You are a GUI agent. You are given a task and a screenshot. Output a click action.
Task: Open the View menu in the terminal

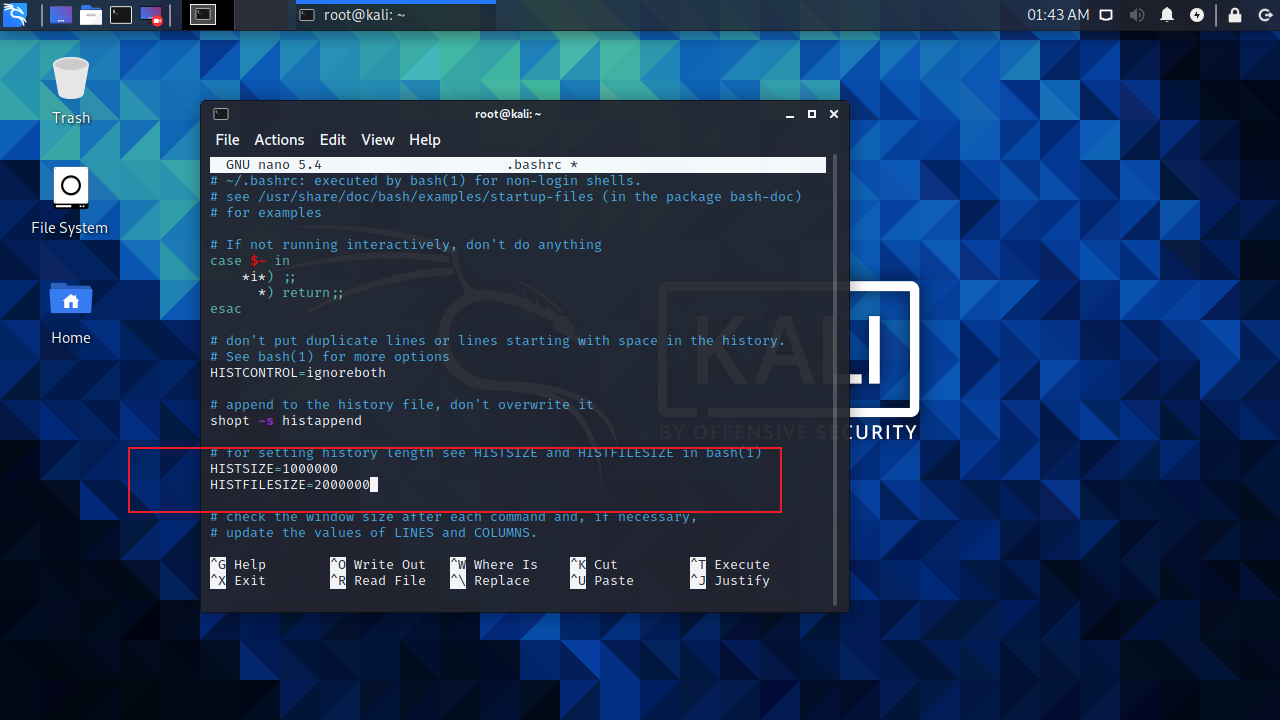(x=378, y=140)
